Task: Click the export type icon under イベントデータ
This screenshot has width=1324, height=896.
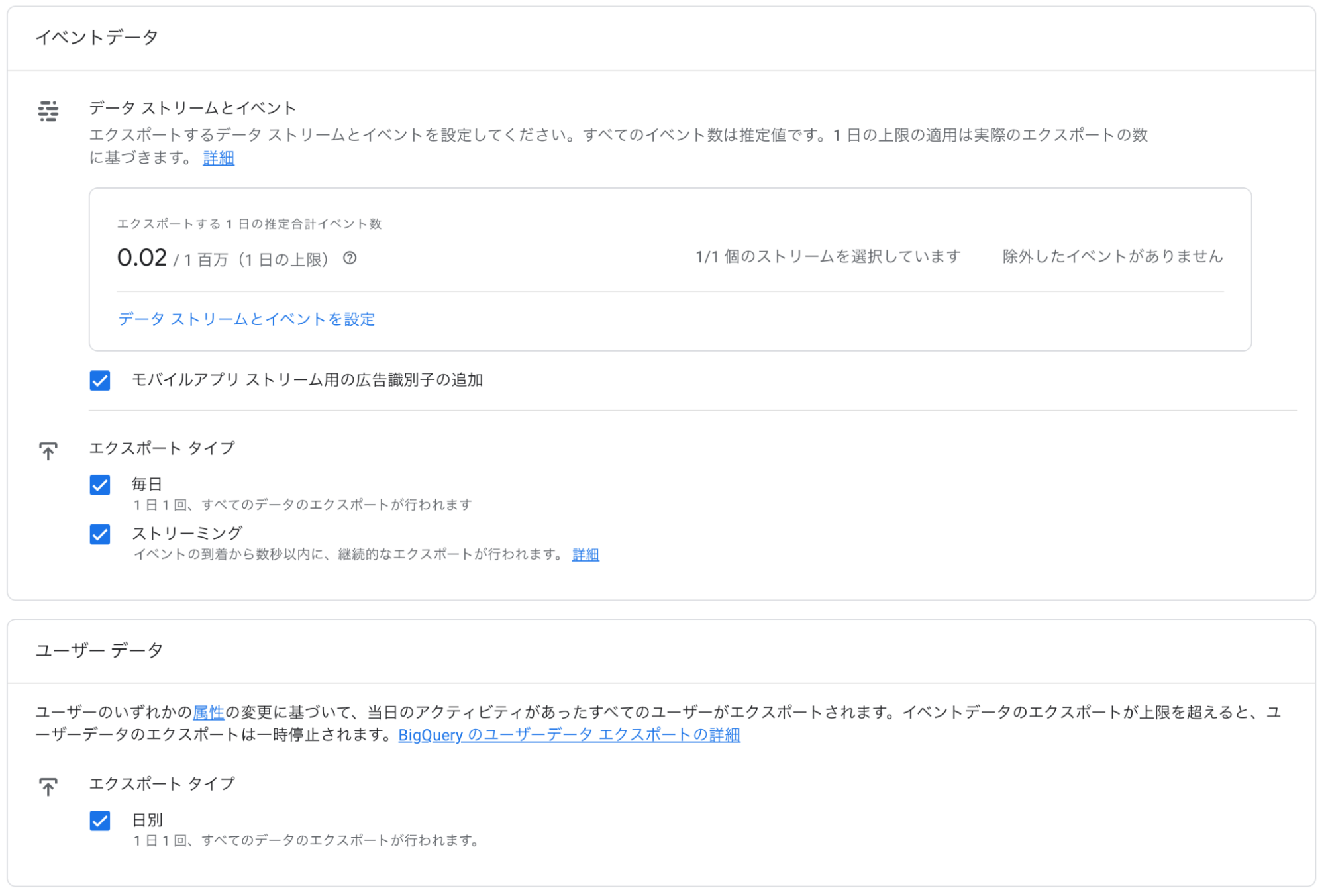Action: pyautogui.click(x=48, y=451)
